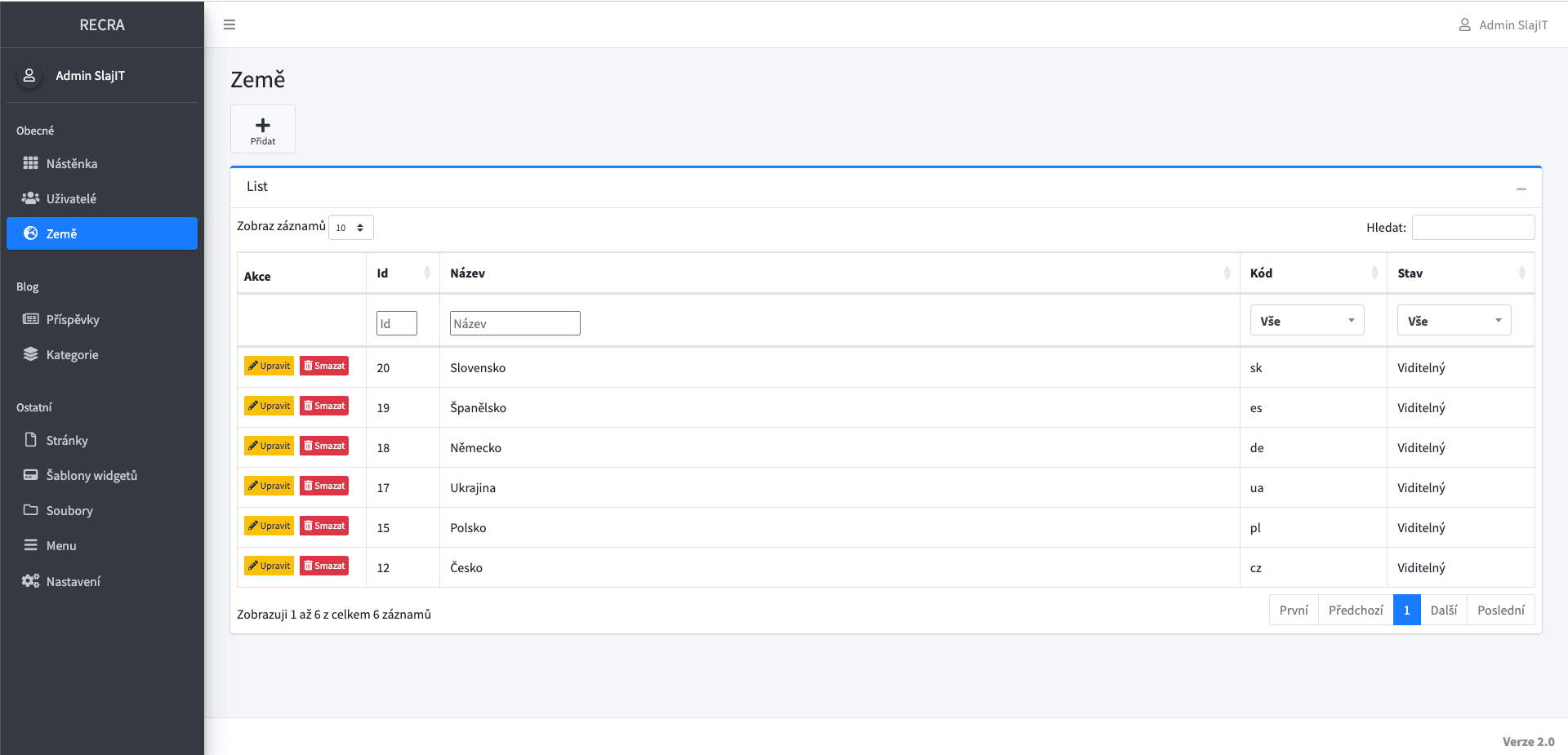Open Příspěvky in the Blog menu
The height and width of the screenshot is (755, 1568).
point(73,319)
